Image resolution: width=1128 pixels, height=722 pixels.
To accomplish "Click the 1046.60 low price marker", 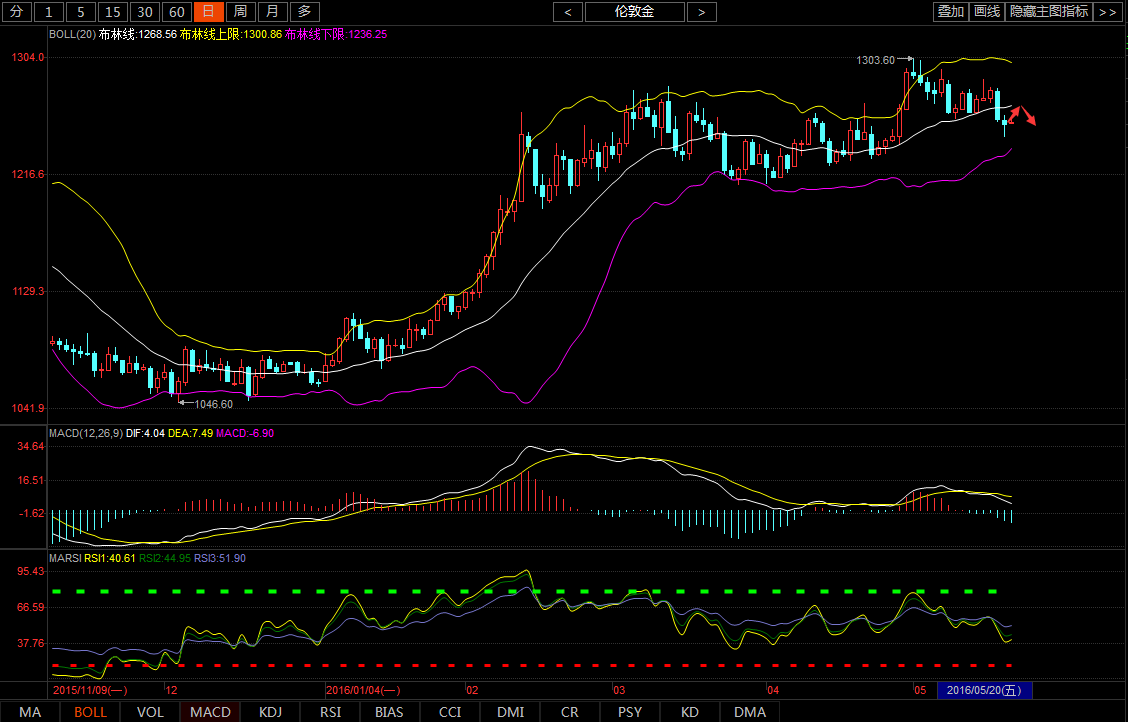I will pos(214,404).
